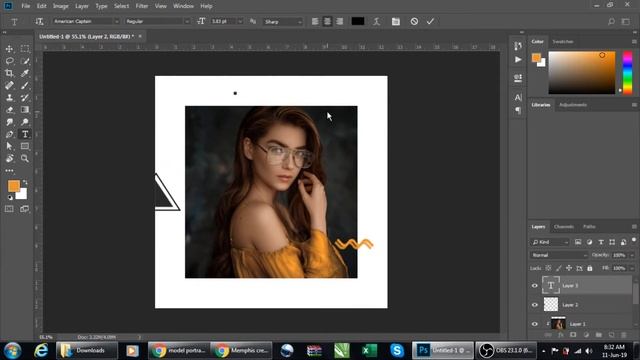
Task: Hide Layer 1 using its eye icon
Action: [535, 324]
